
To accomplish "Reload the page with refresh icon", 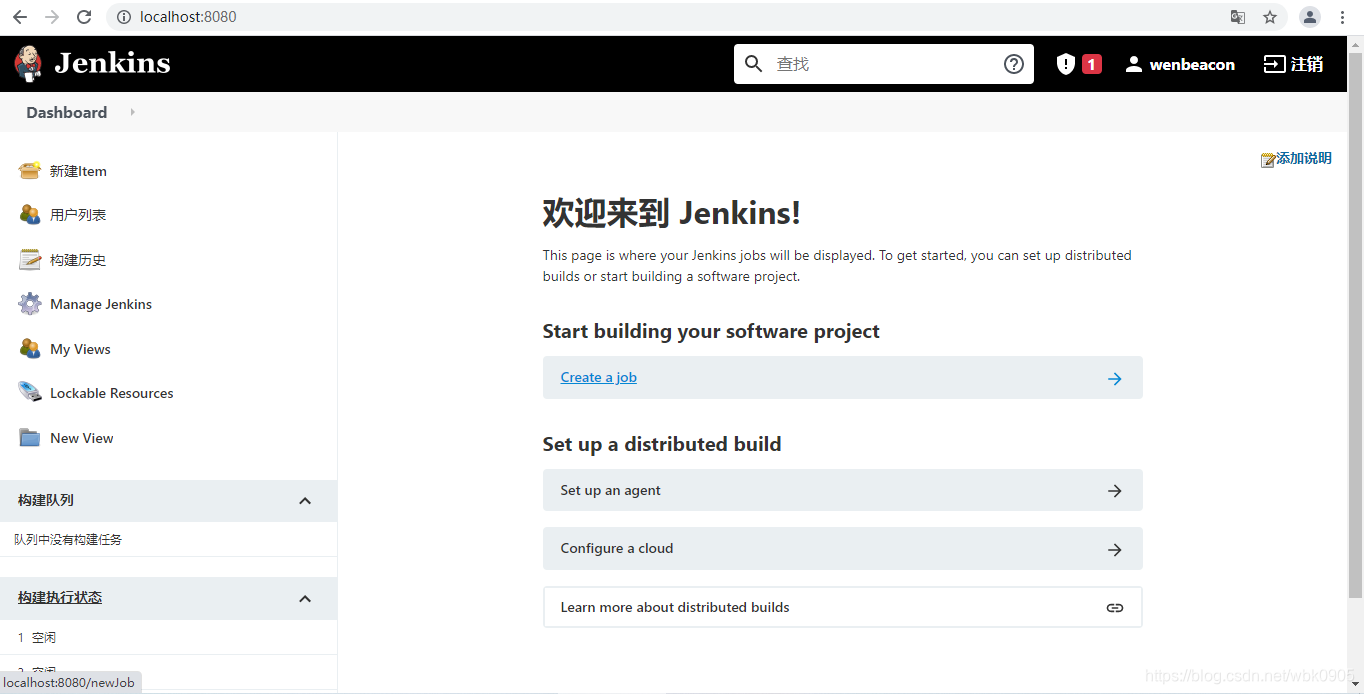I will click(x=84, y=17).
